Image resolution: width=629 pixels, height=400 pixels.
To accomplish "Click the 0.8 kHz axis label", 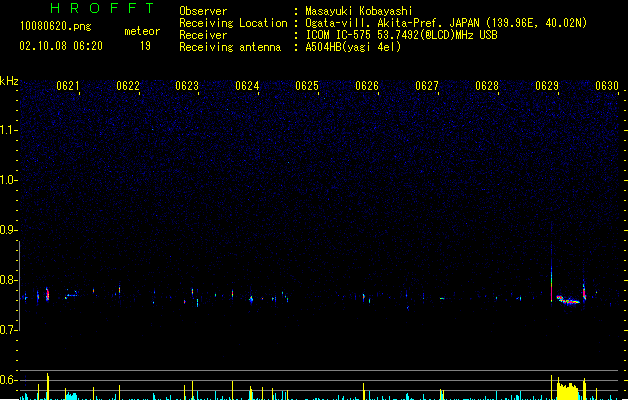I will [8, 280].
